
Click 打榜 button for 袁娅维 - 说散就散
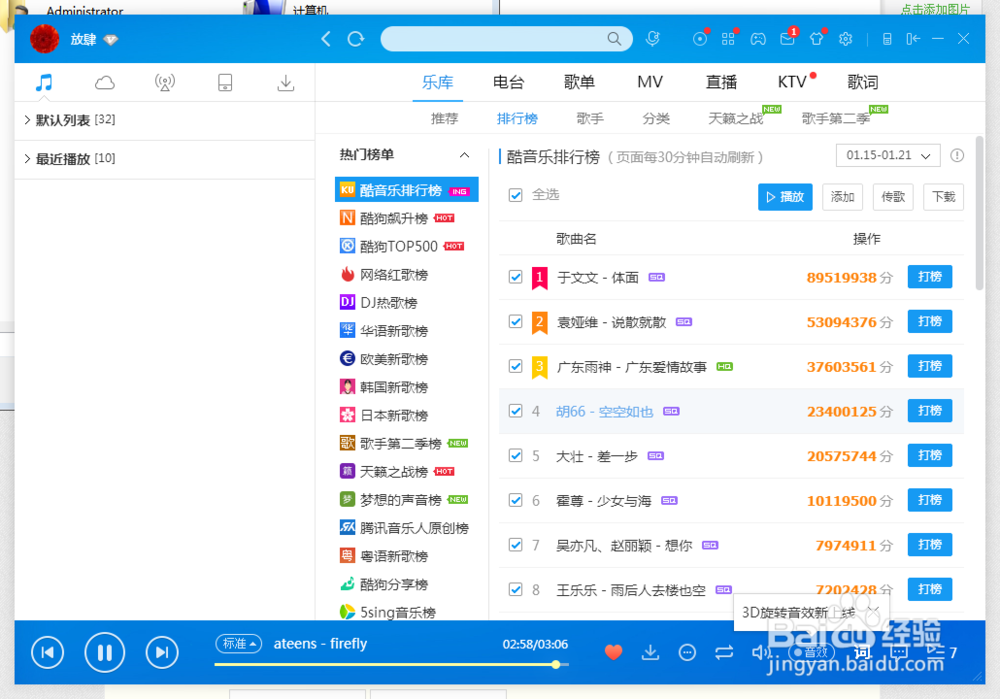[929, 322]
